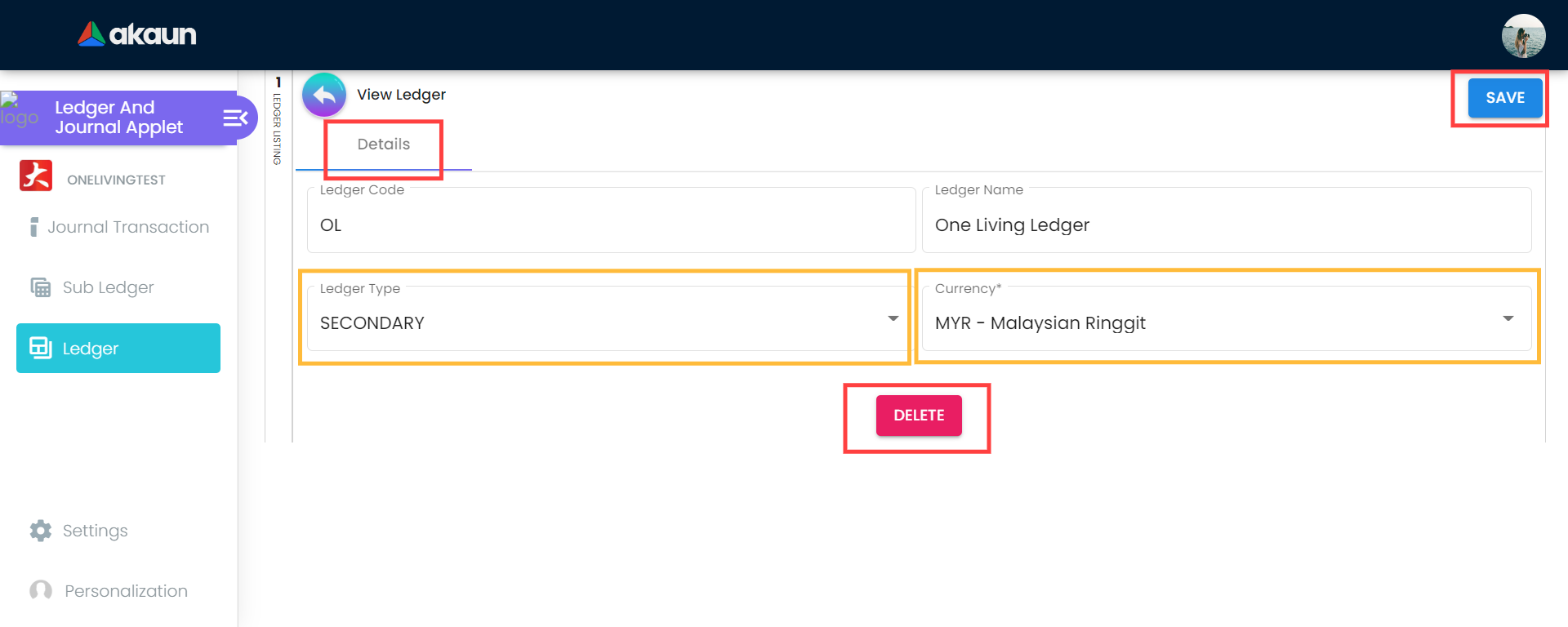Click the Ledger Name input field
Image resolution: width=1568 pixels, height=627 pixels.
1225,225
